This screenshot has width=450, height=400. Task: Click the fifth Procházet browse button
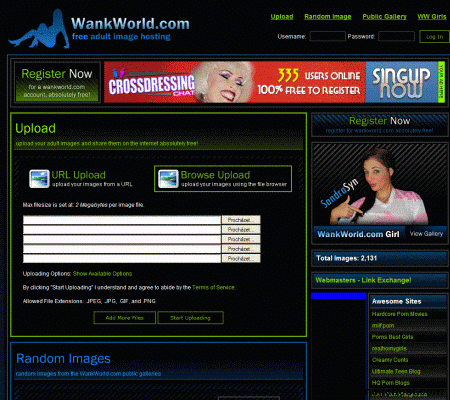pos(241,258)
